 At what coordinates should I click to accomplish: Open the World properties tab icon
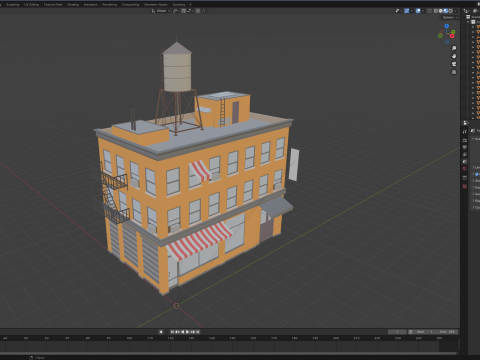point(465,168)
